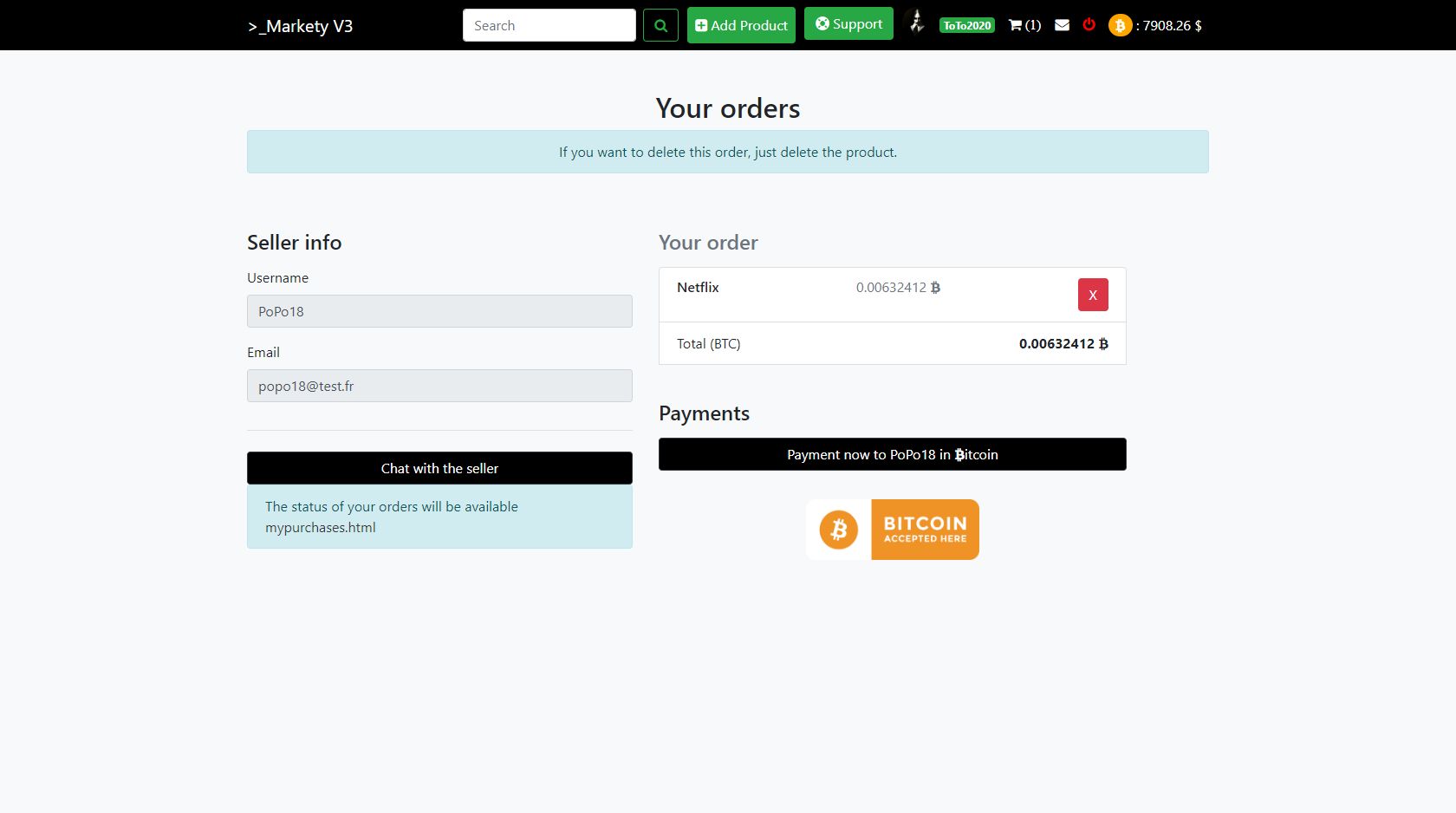1456x813 pixels.
Task: Open the user avatar icon in navbar
Action: [x=916, y=22]
